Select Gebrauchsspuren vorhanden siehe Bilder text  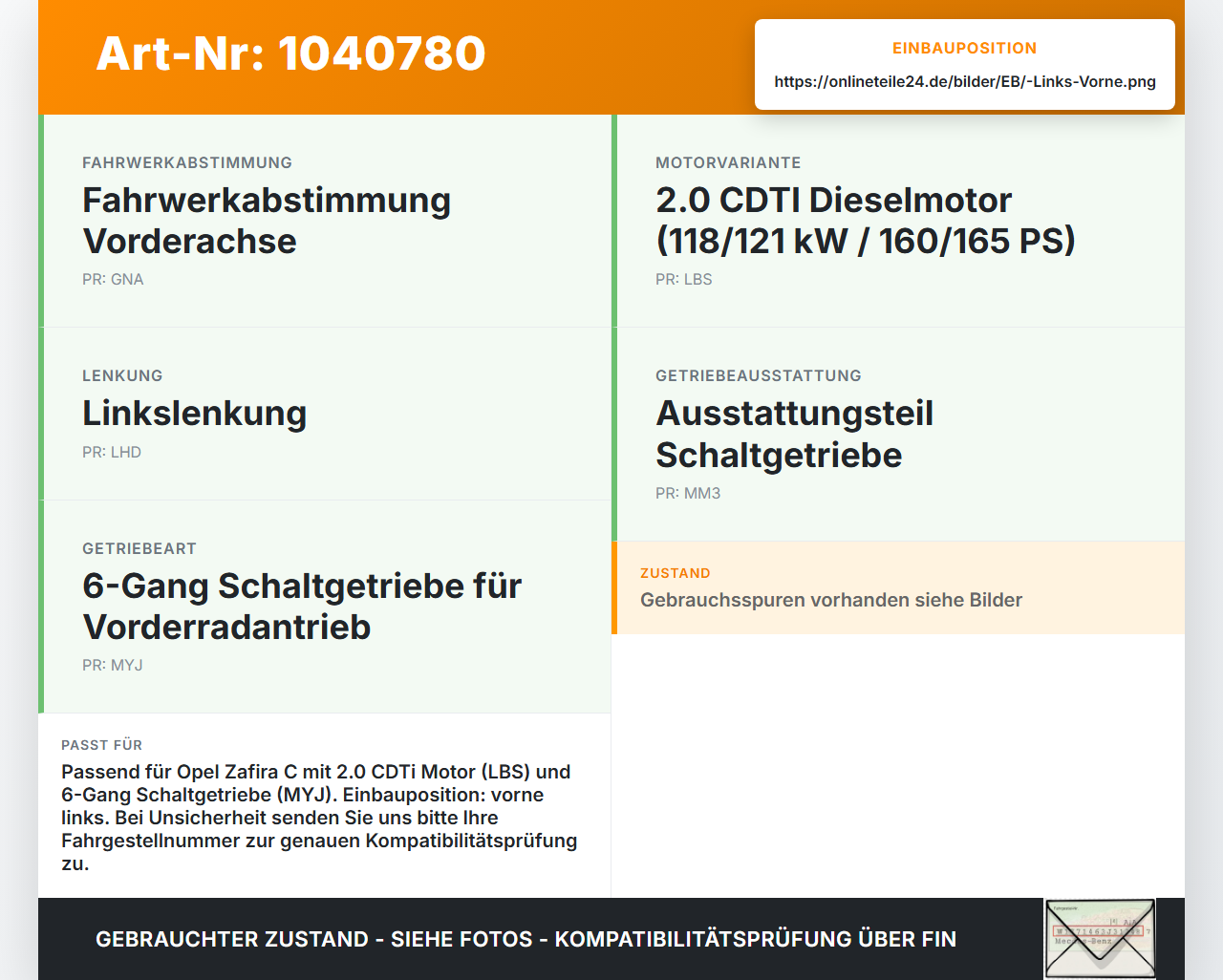click(x=831, y=600)
